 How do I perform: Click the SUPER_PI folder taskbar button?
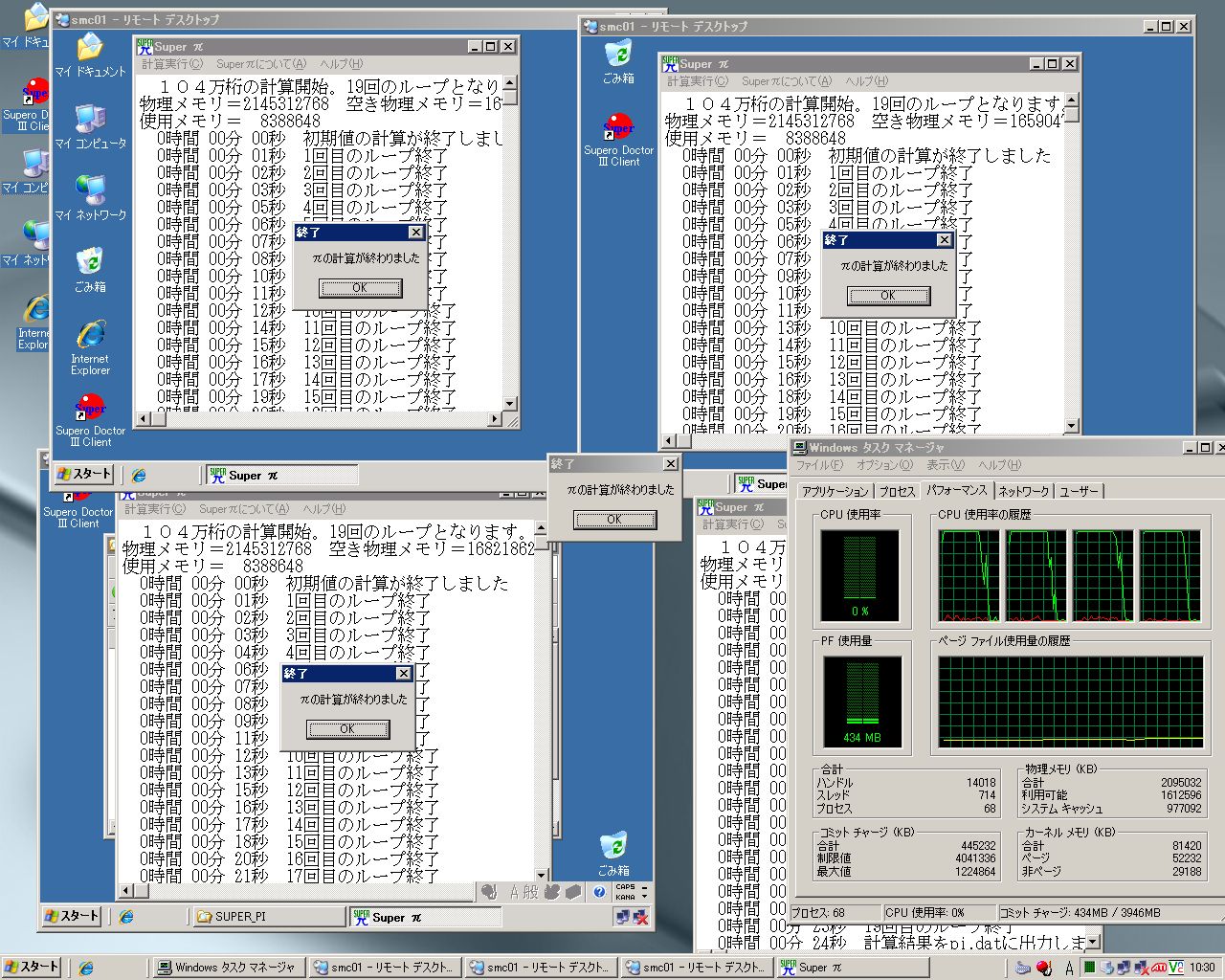coord(268,917)
